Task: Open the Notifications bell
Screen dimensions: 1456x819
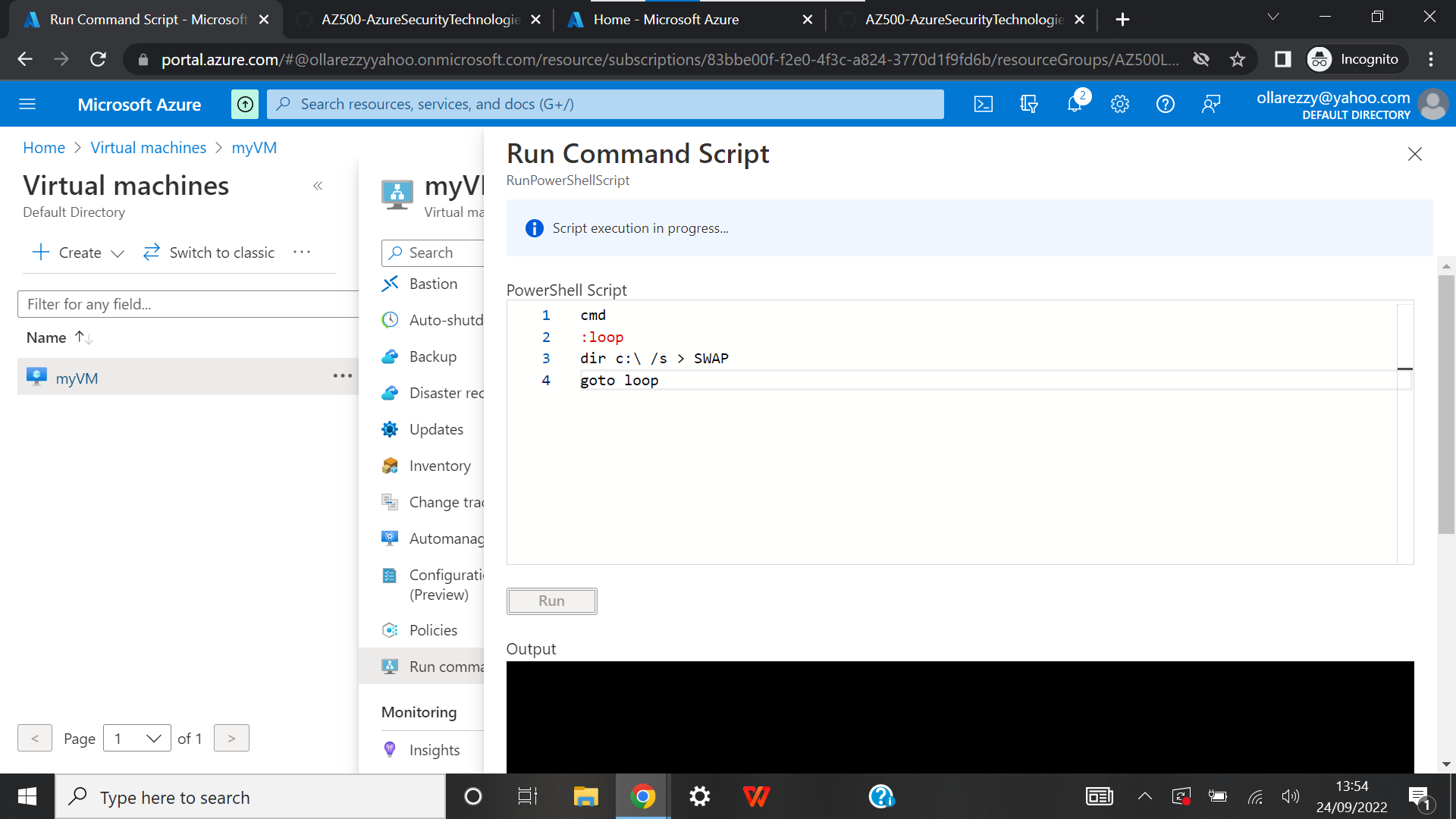Action: tap(1074, 104)
